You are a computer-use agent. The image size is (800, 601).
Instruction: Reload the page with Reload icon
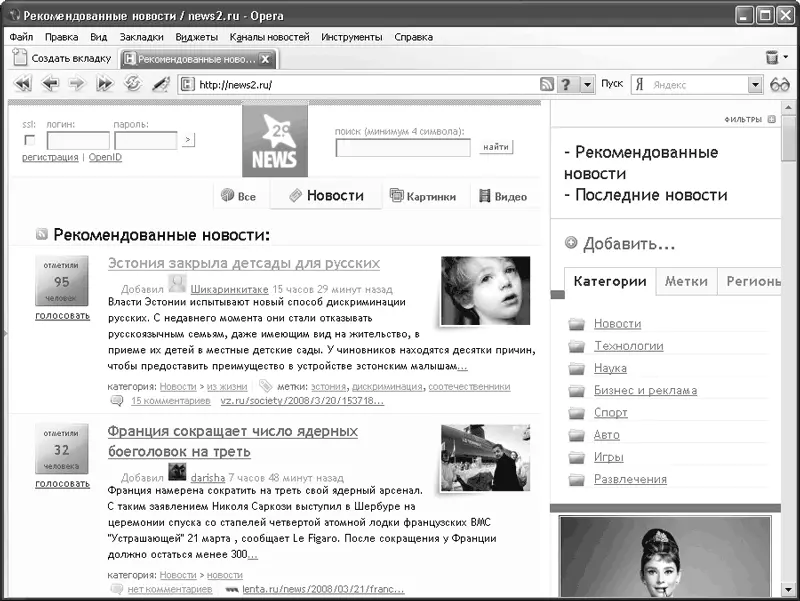pyautogui.click(x=133, y=83)
